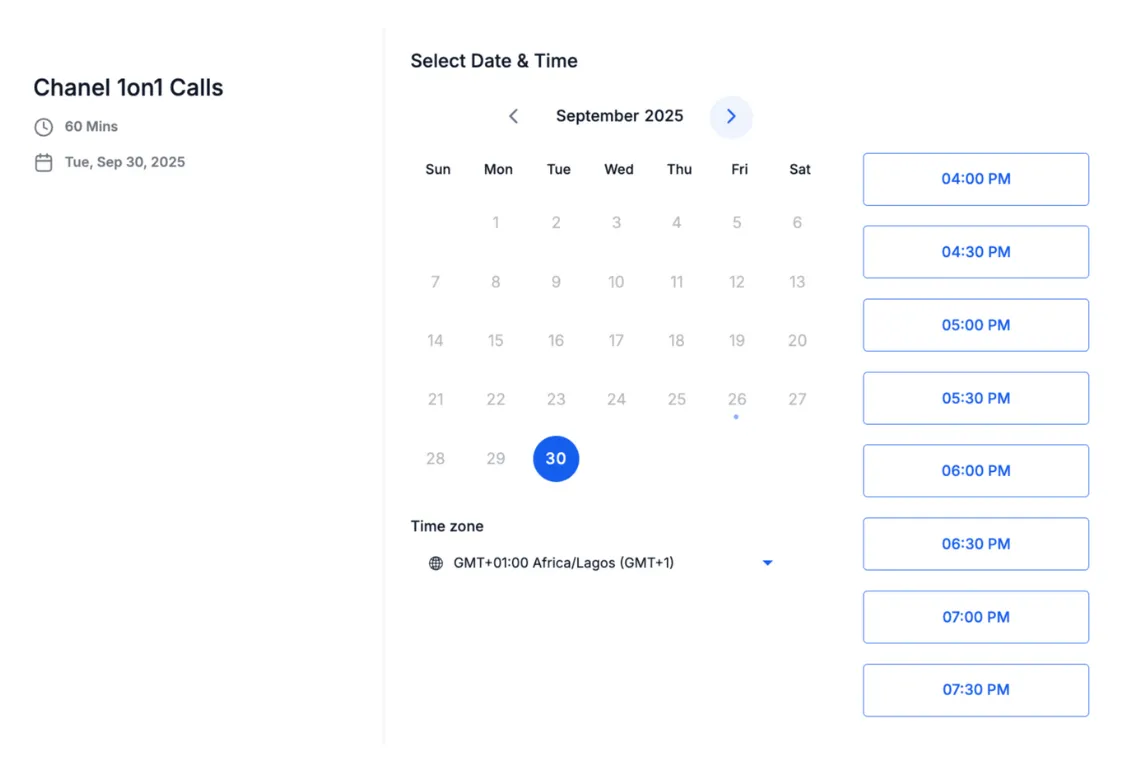Choose the 06:30 PM slot
The width and height of the screenshot is (1139, 769).
point(976,545)
